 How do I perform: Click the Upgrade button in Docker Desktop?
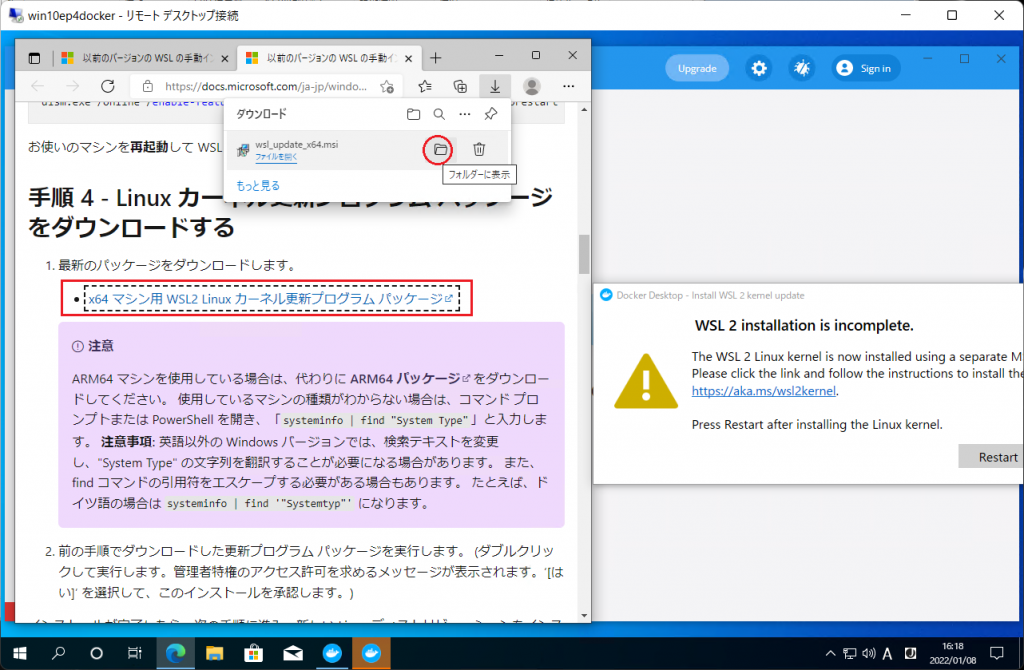click(697, 69)
